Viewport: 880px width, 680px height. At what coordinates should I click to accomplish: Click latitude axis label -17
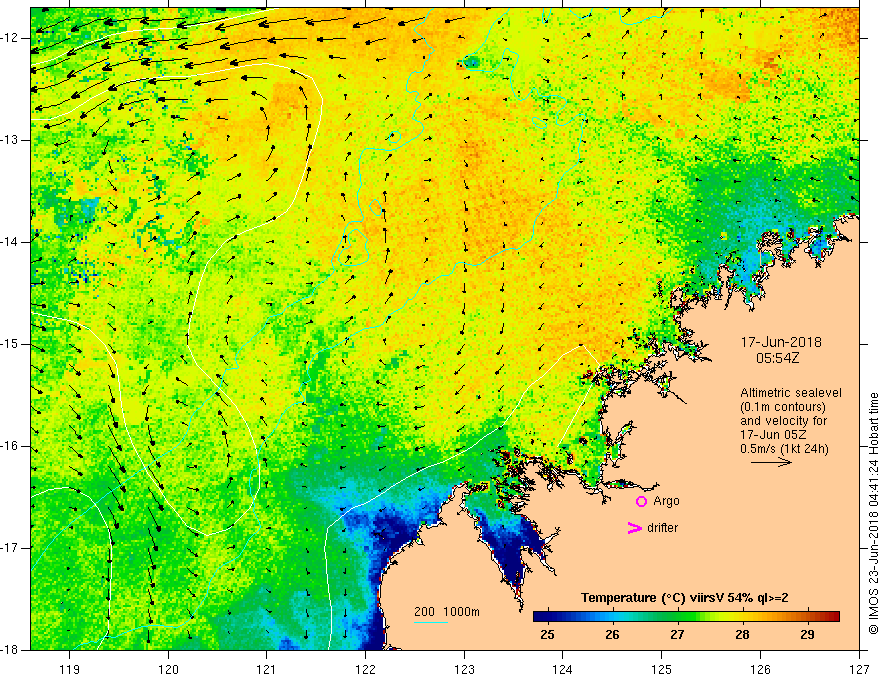10,548
